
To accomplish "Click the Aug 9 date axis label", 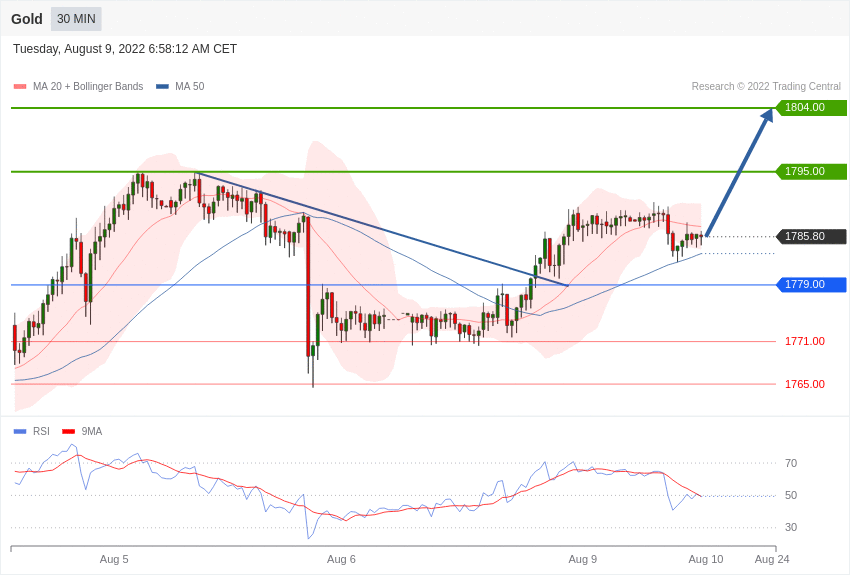I will click(583, 559).
